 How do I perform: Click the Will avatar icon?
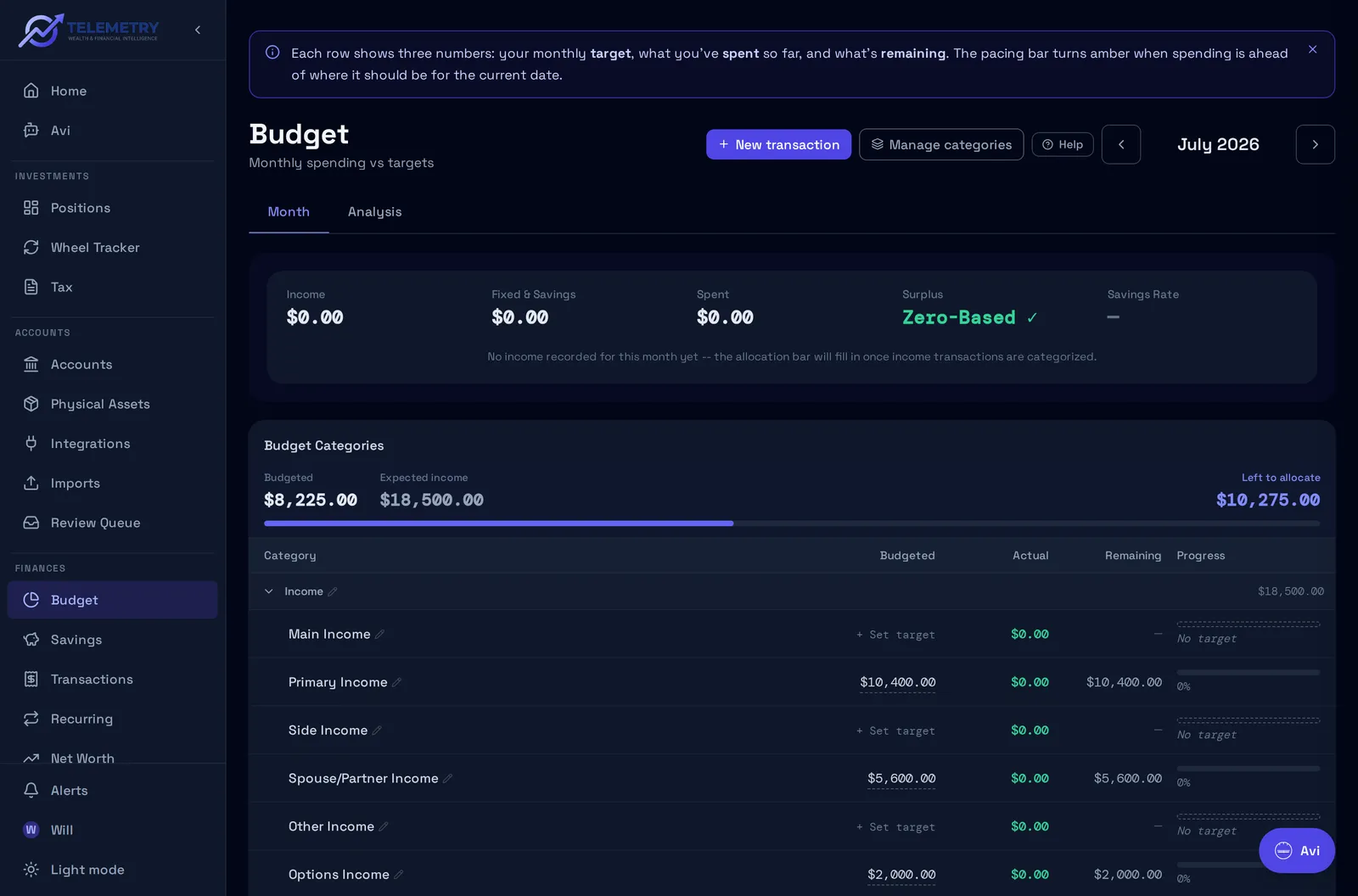31,830
